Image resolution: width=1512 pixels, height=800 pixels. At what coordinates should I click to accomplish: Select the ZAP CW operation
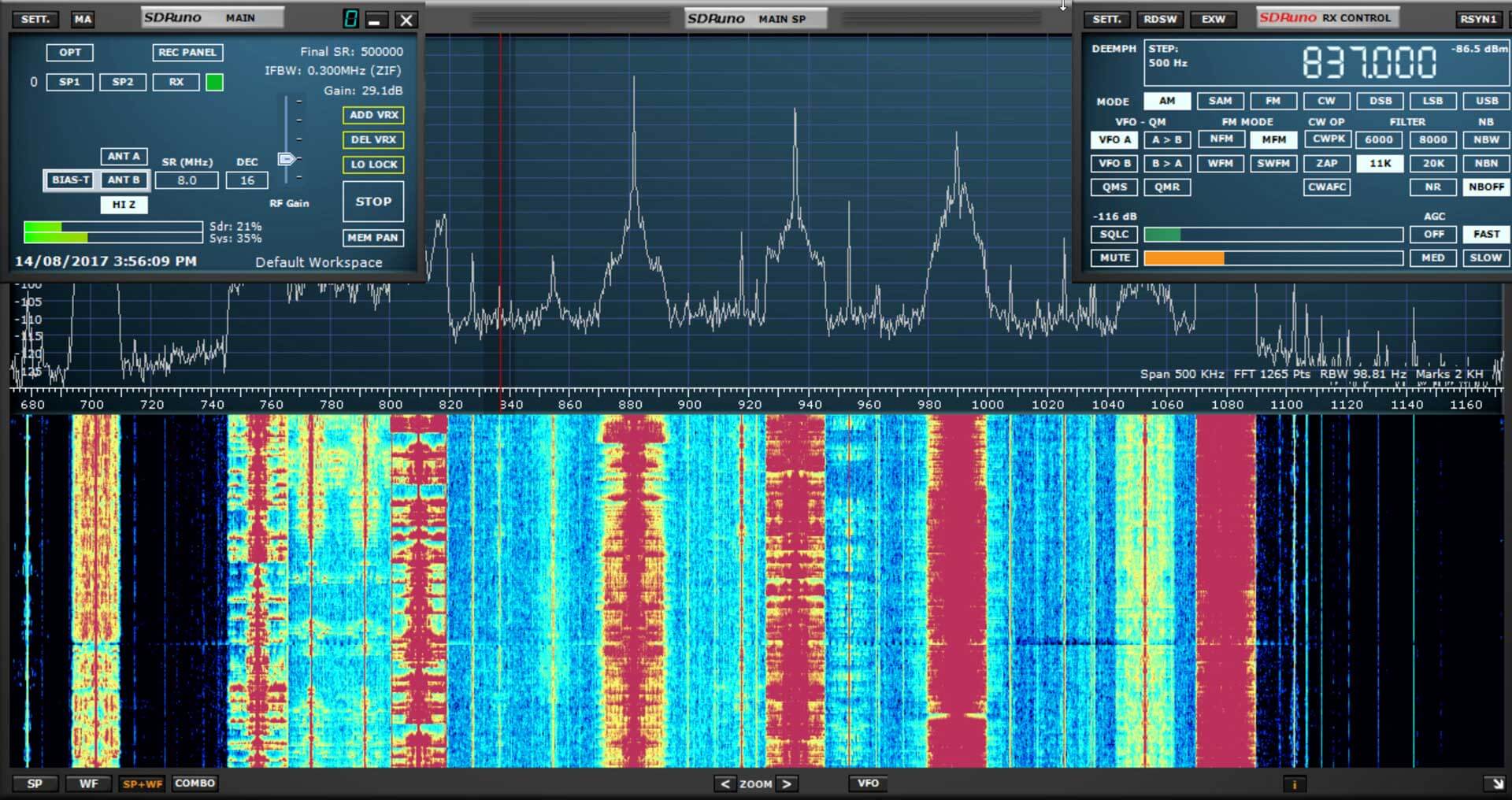pos(1326,163)
